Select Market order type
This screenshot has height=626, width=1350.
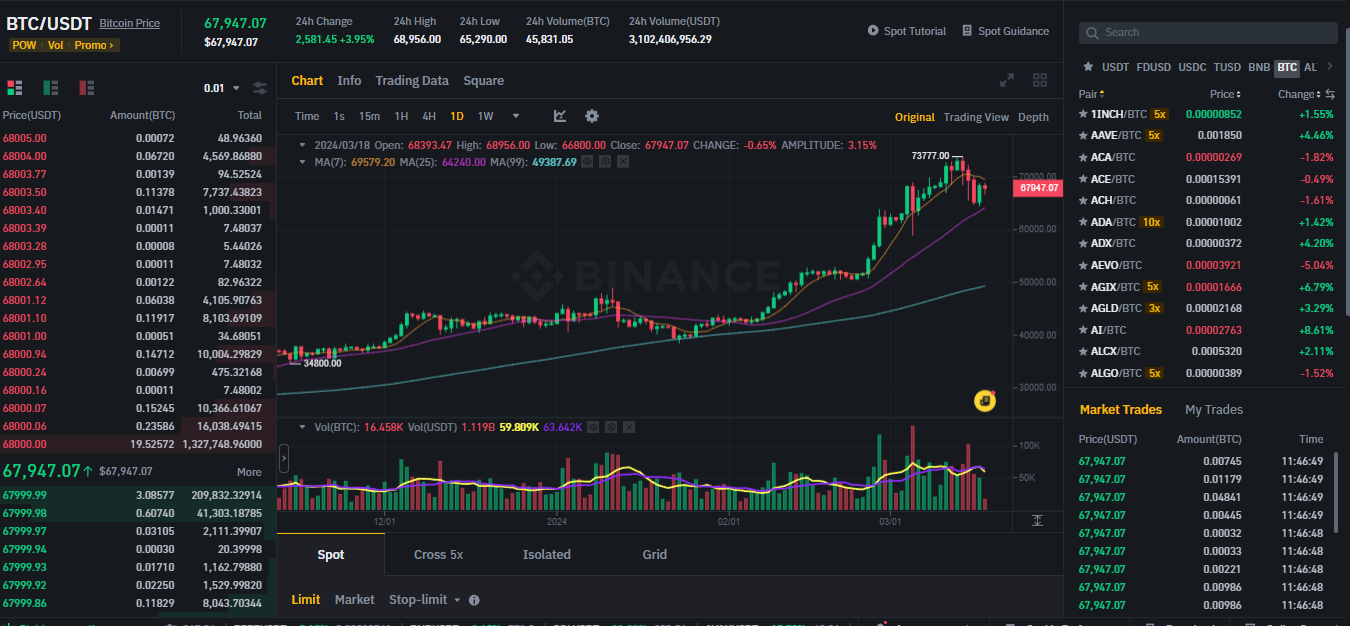coord(354,599)
